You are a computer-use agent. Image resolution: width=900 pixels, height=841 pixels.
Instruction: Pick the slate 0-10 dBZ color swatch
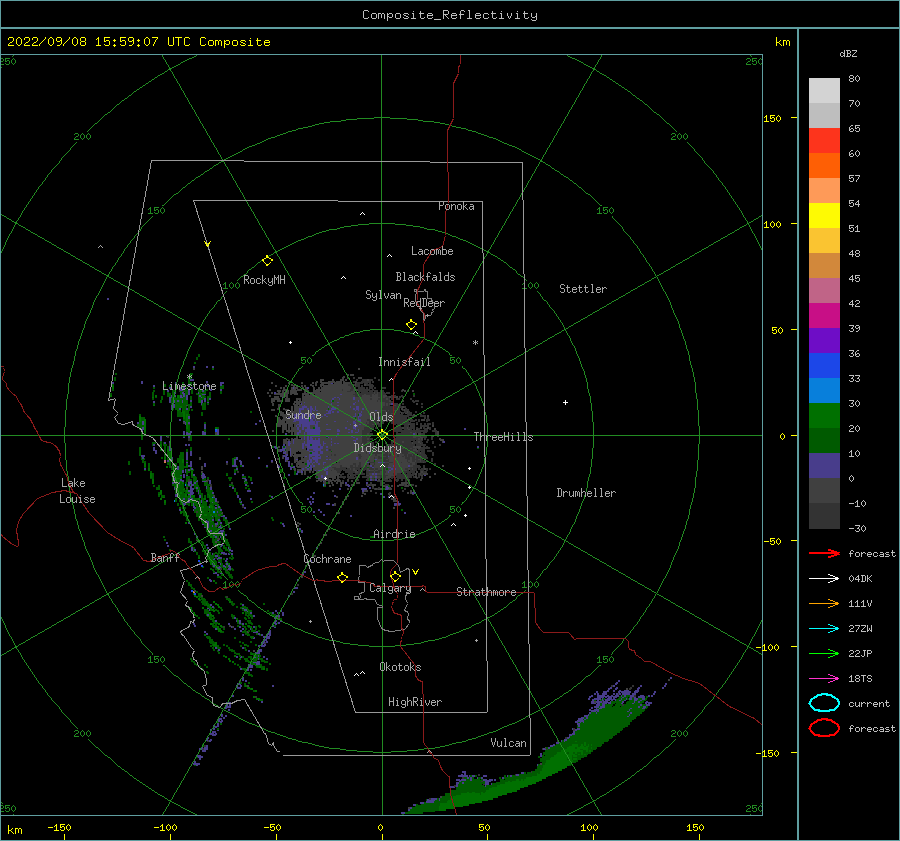point(824,466)
